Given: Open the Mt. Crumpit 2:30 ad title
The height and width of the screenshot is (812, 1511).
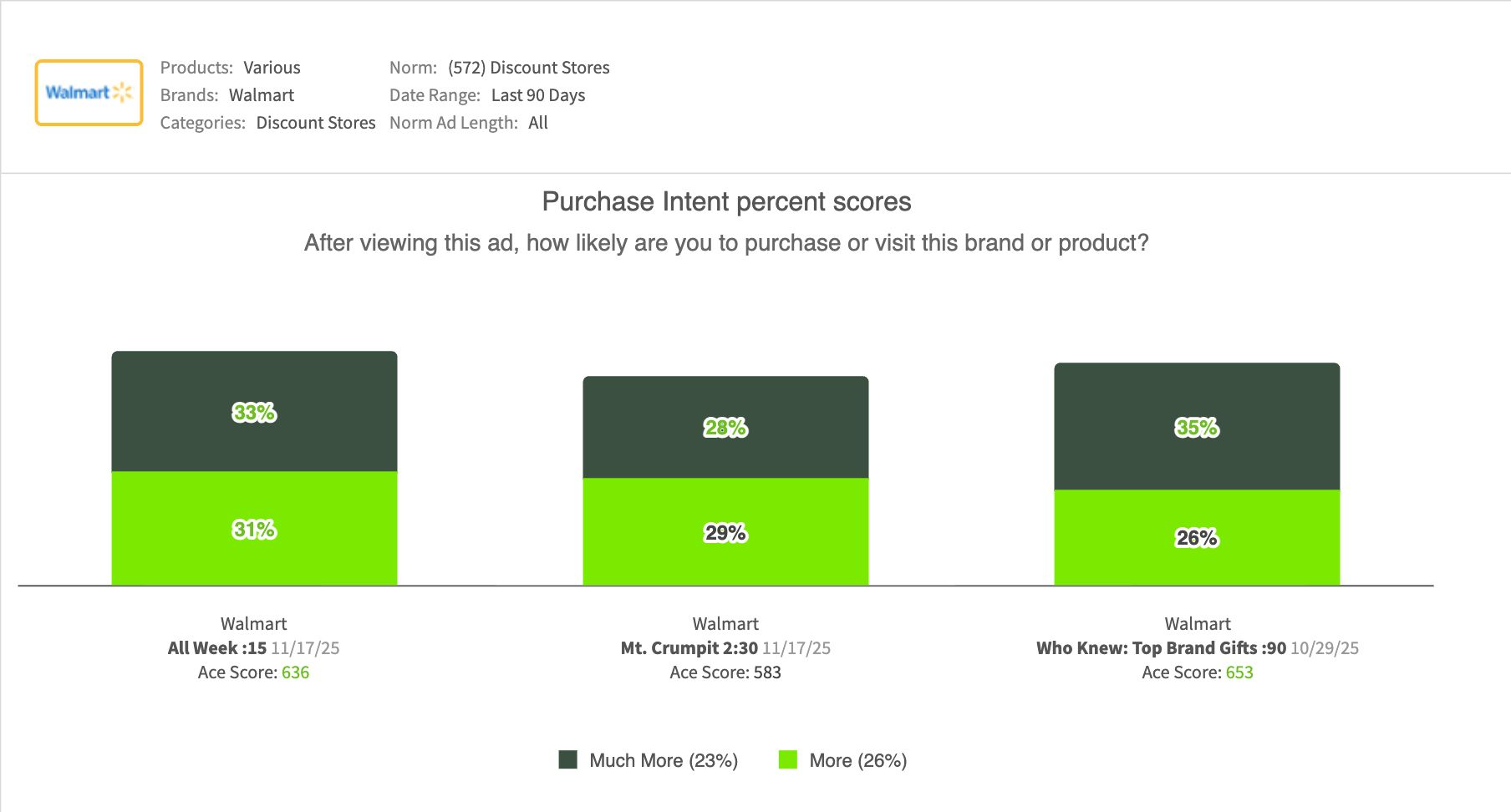Looking at the screenshot, I should point(689,648).
